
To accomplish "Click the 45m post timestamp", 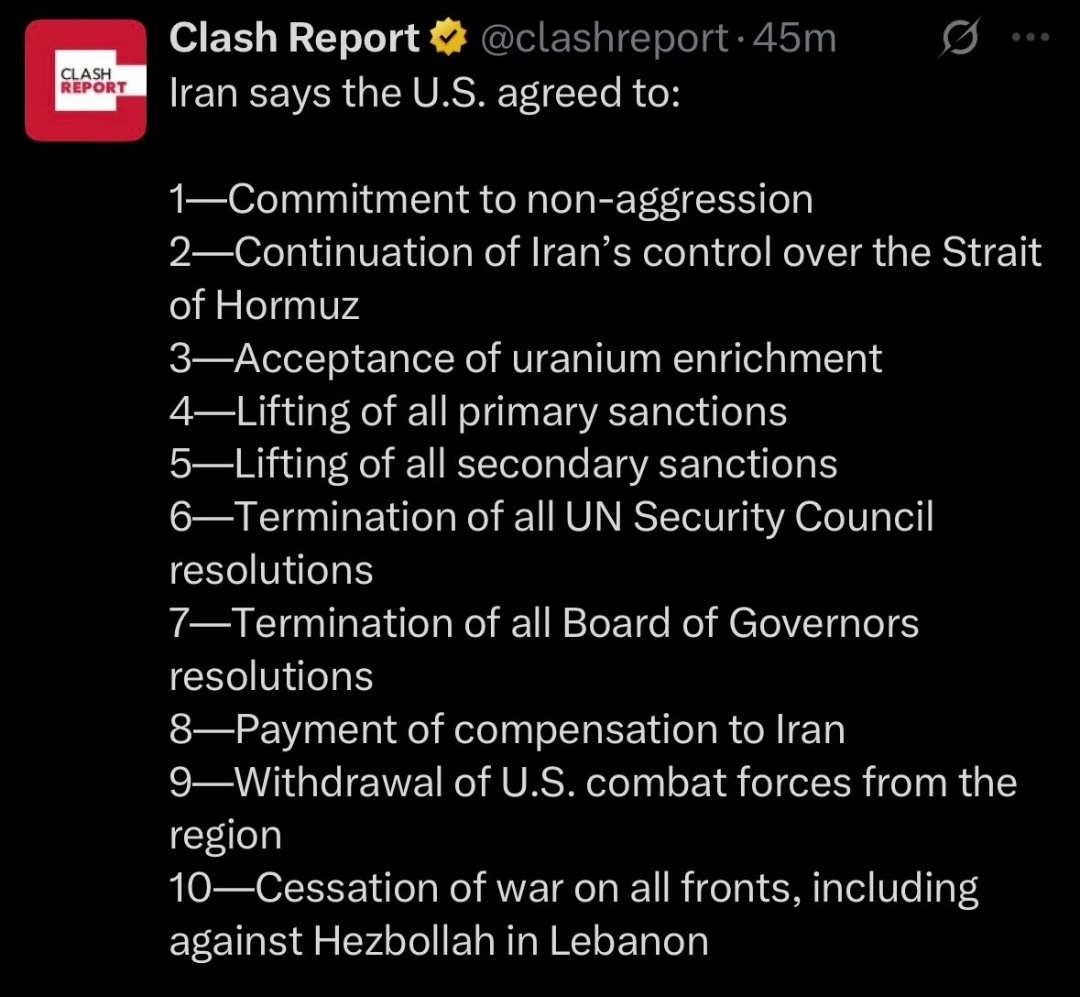I will click(795, 39).
